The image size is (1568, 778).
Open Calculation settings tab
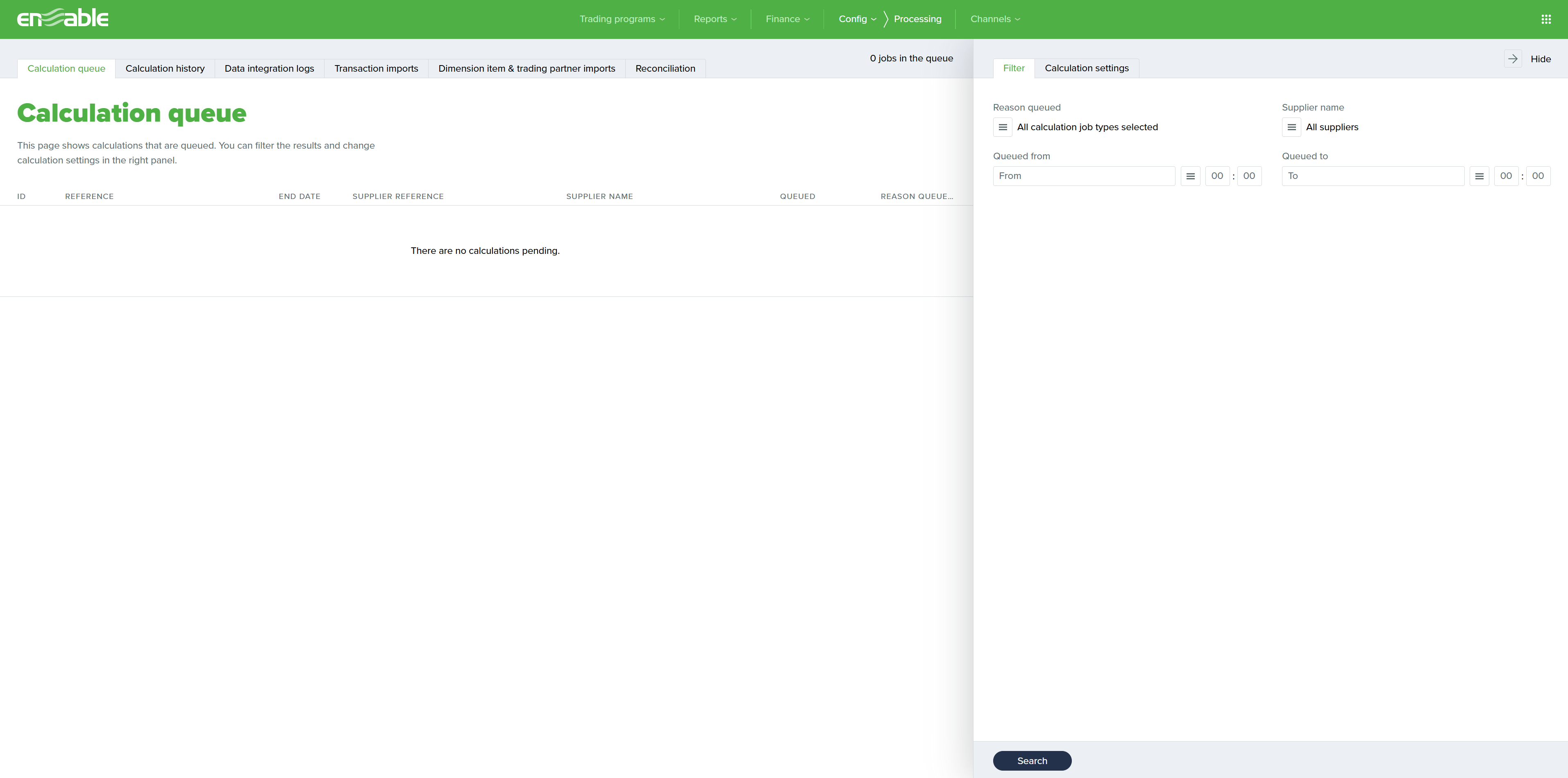[x=1087, y=68]
